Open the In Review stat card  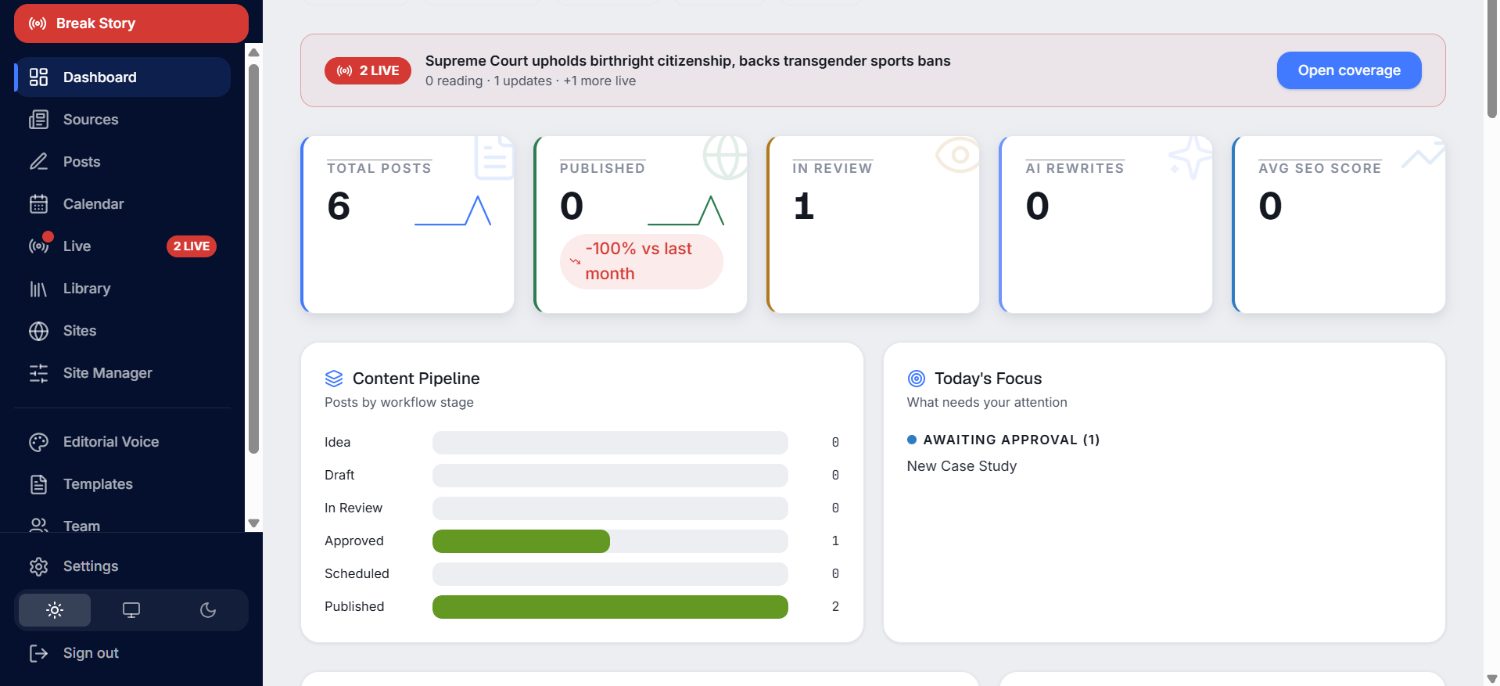click(x=873, y=225)
